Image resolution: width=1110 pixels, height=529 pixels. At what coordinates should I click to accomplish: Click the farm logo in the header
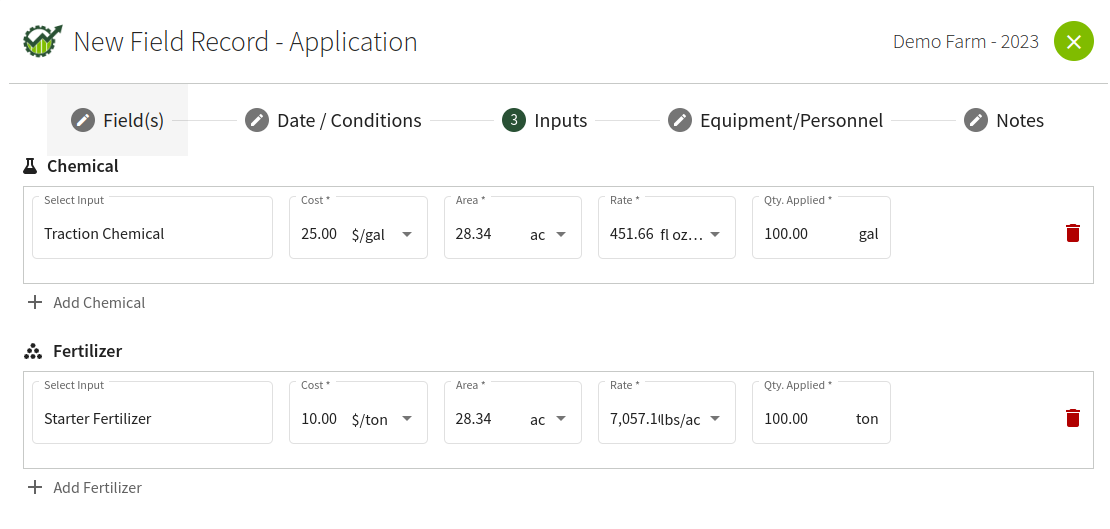click(x=42, y=41)
